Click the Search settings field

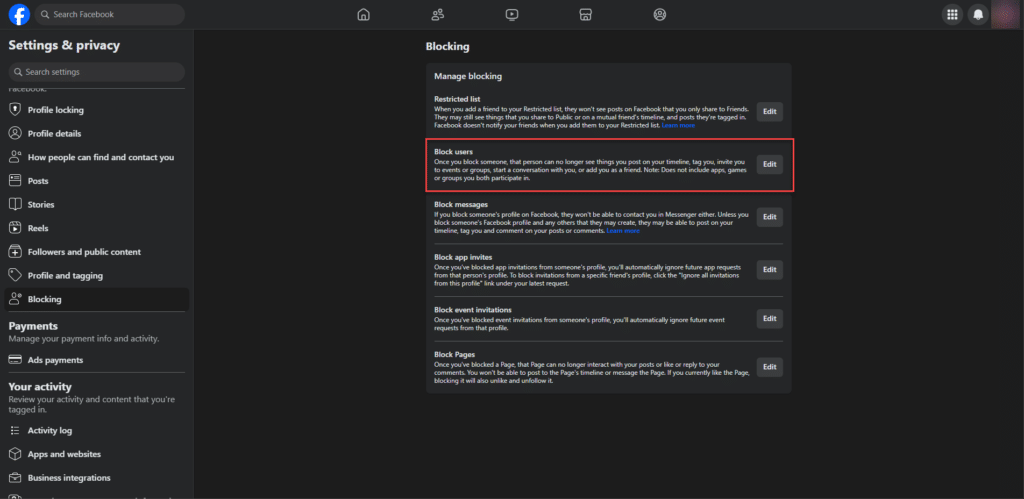click(x=97, y=72)
